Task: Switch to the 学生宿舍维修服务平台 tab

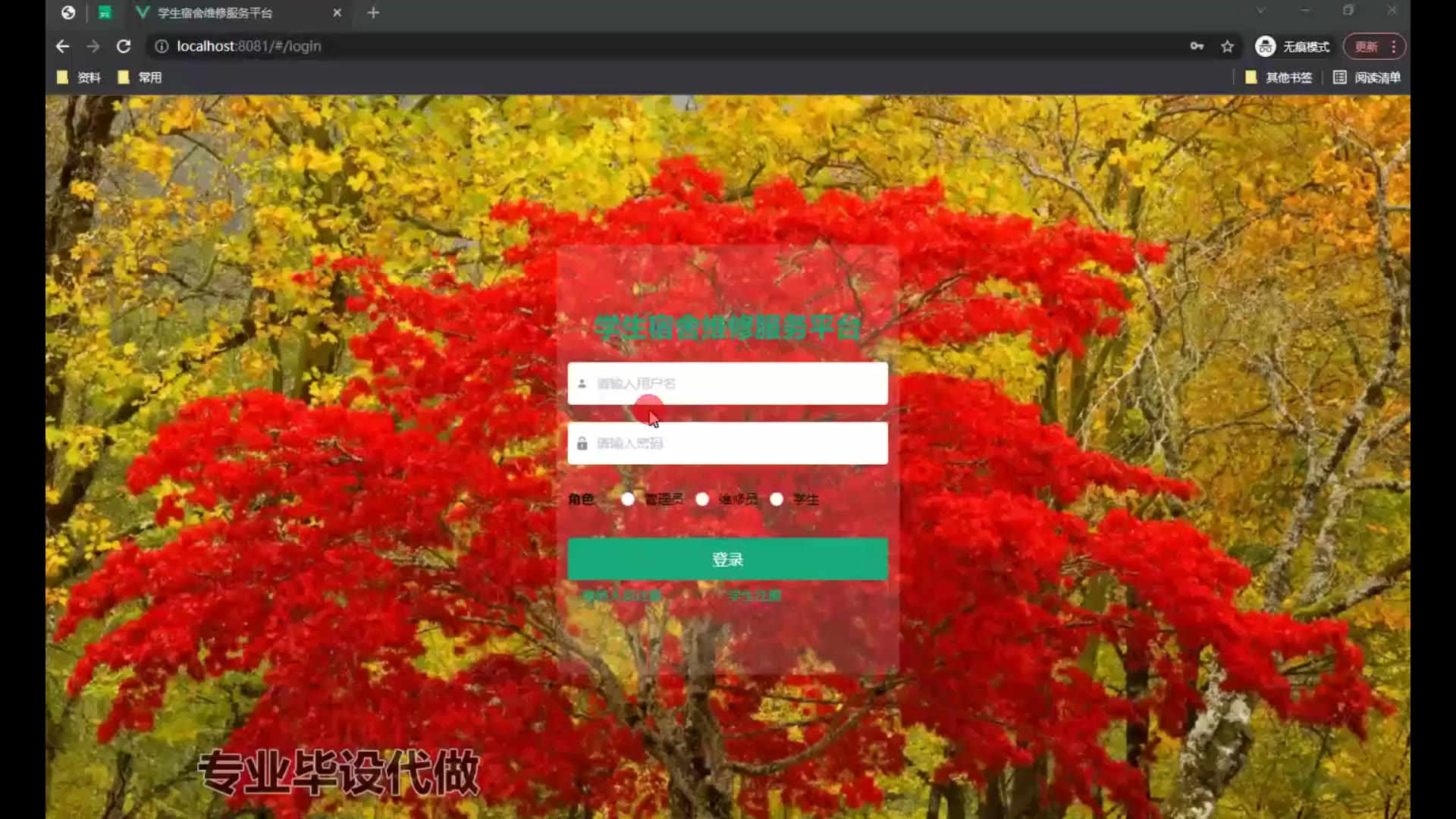Action: click(215, 13)
